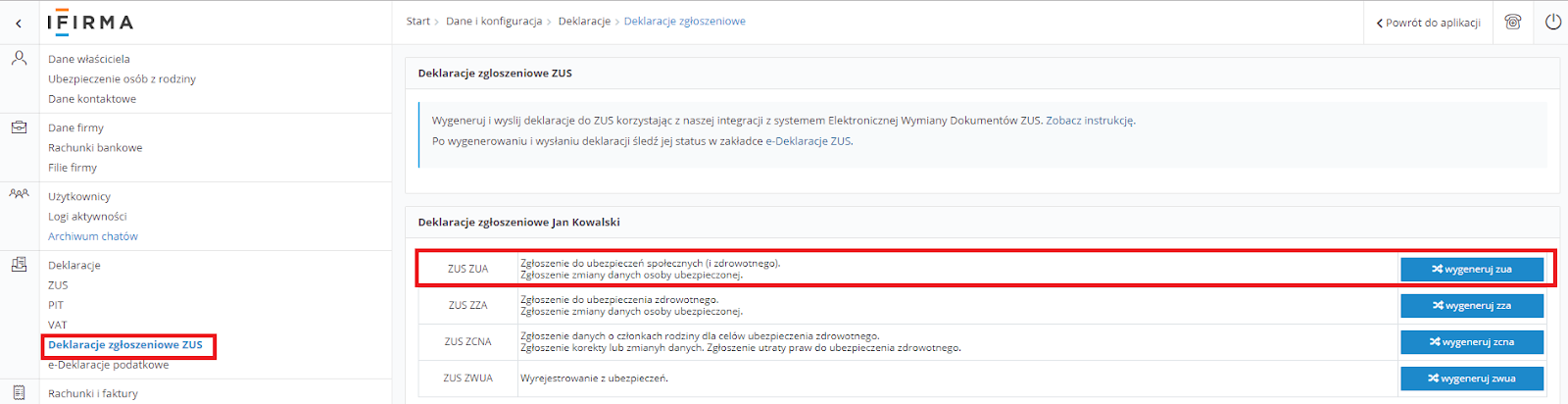Open Filie firmy menu item

click(73, 167)
